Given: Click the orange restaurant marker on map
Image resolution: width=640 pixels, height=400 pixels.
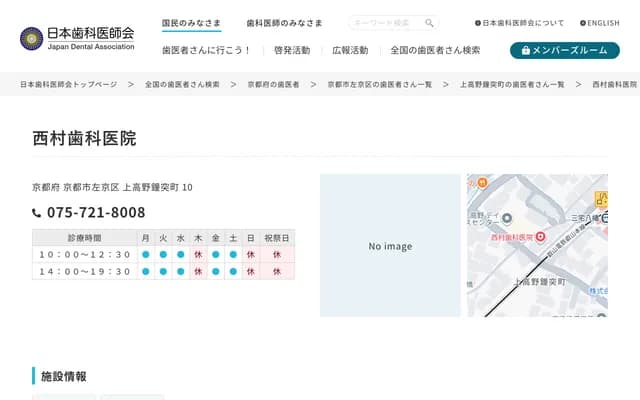Looking at the screenshot, I should 483,182.
